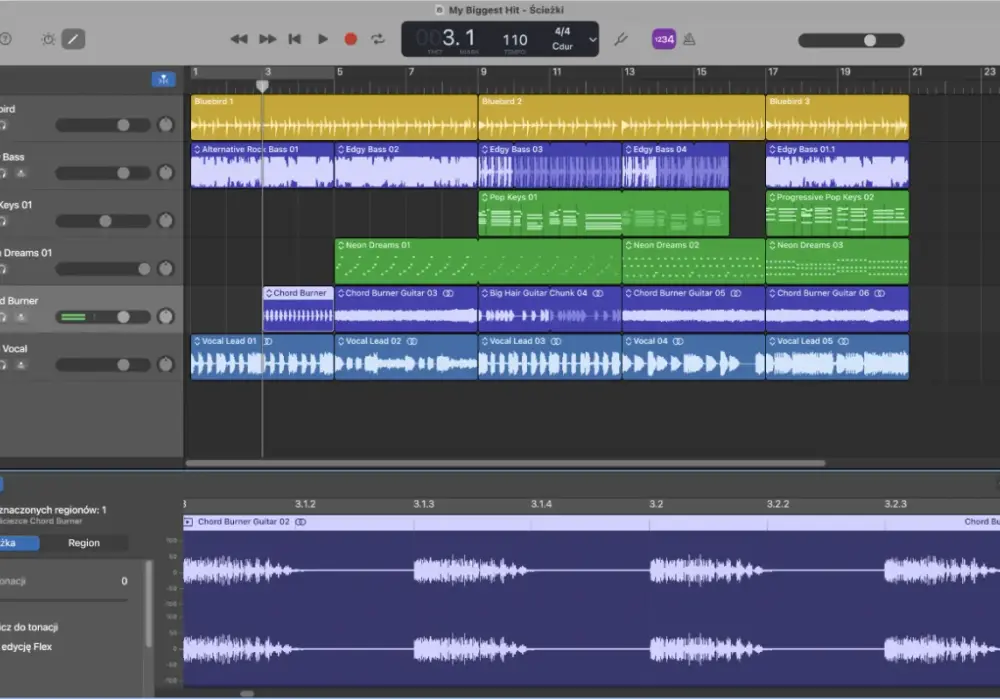
Task: Enable input monitoring on the Vocal track
Action: (21, 365)
